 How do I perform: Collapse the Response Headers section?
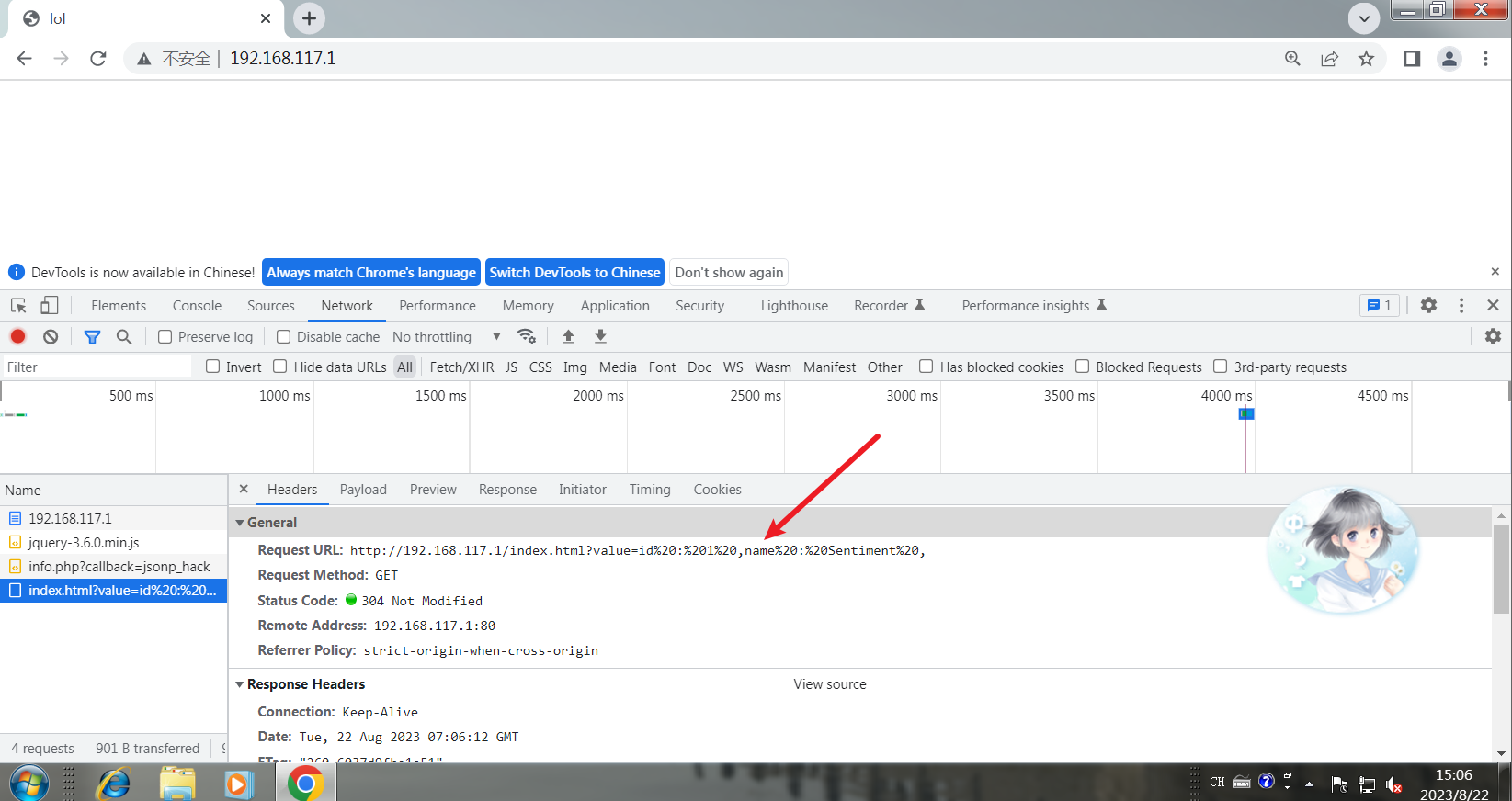[x=241, y=684]
